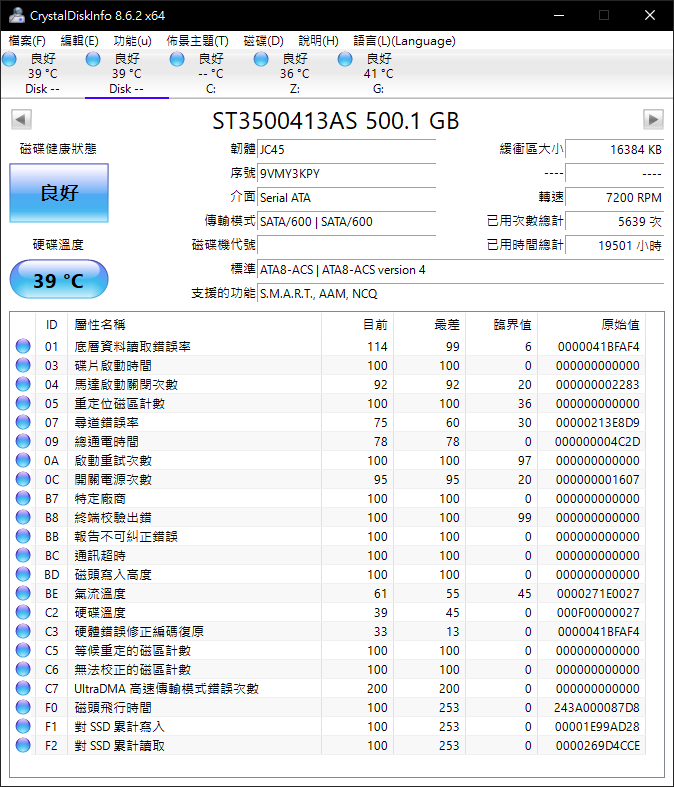This screenshot has width=674, height=787.
Task: Click status orb for attribute BB row
Action: coord(23,536)
